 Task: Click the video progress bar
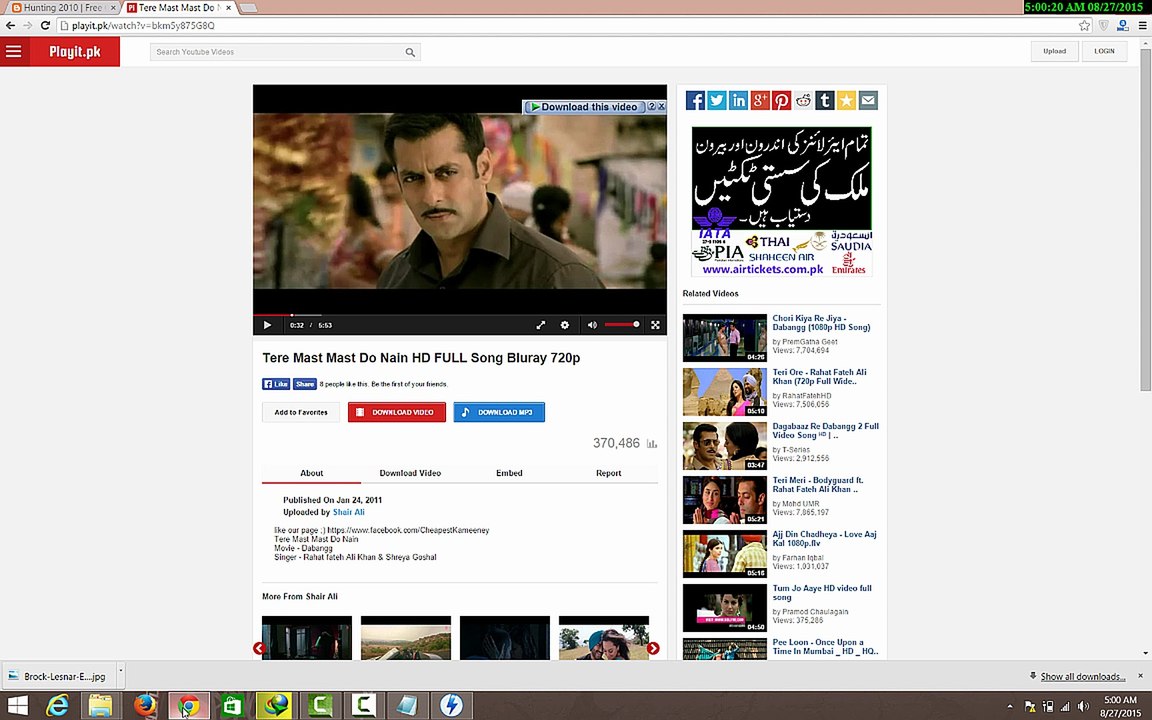pos(460,315)
